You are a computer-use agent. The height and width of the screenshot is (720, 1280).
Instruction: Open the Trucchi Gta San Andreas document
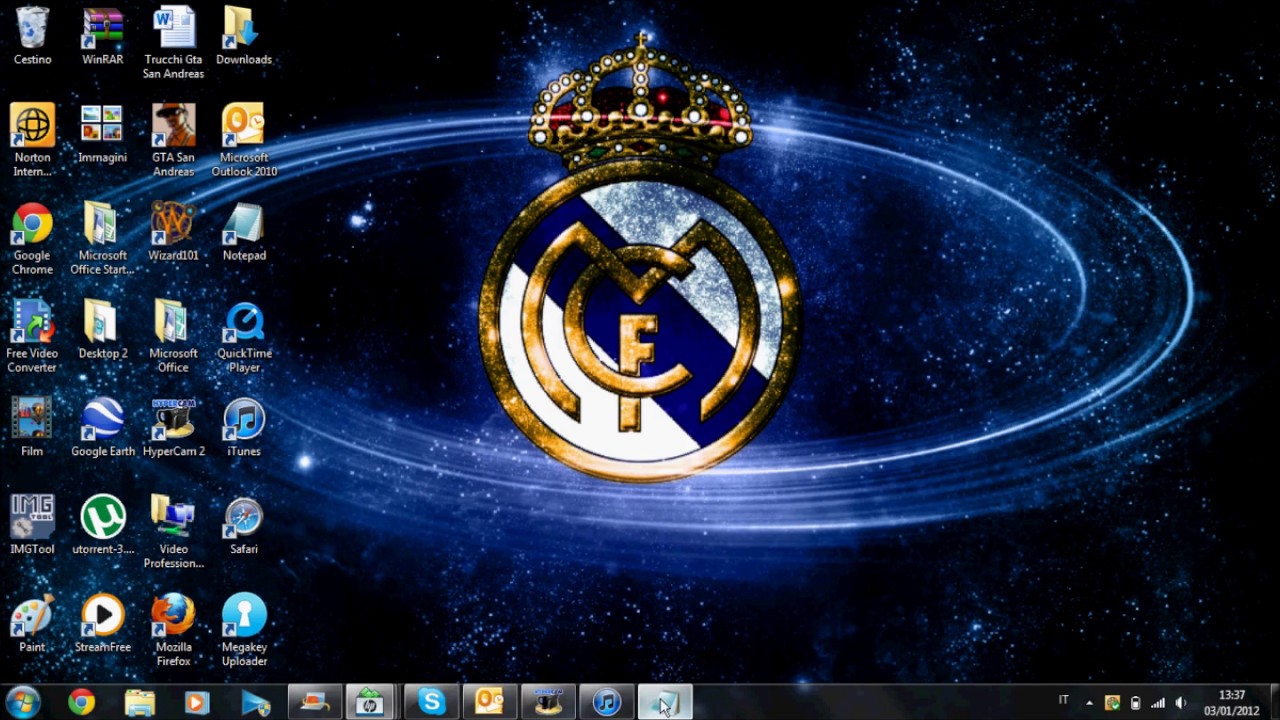pyautogui.click(x=173, y=43)
